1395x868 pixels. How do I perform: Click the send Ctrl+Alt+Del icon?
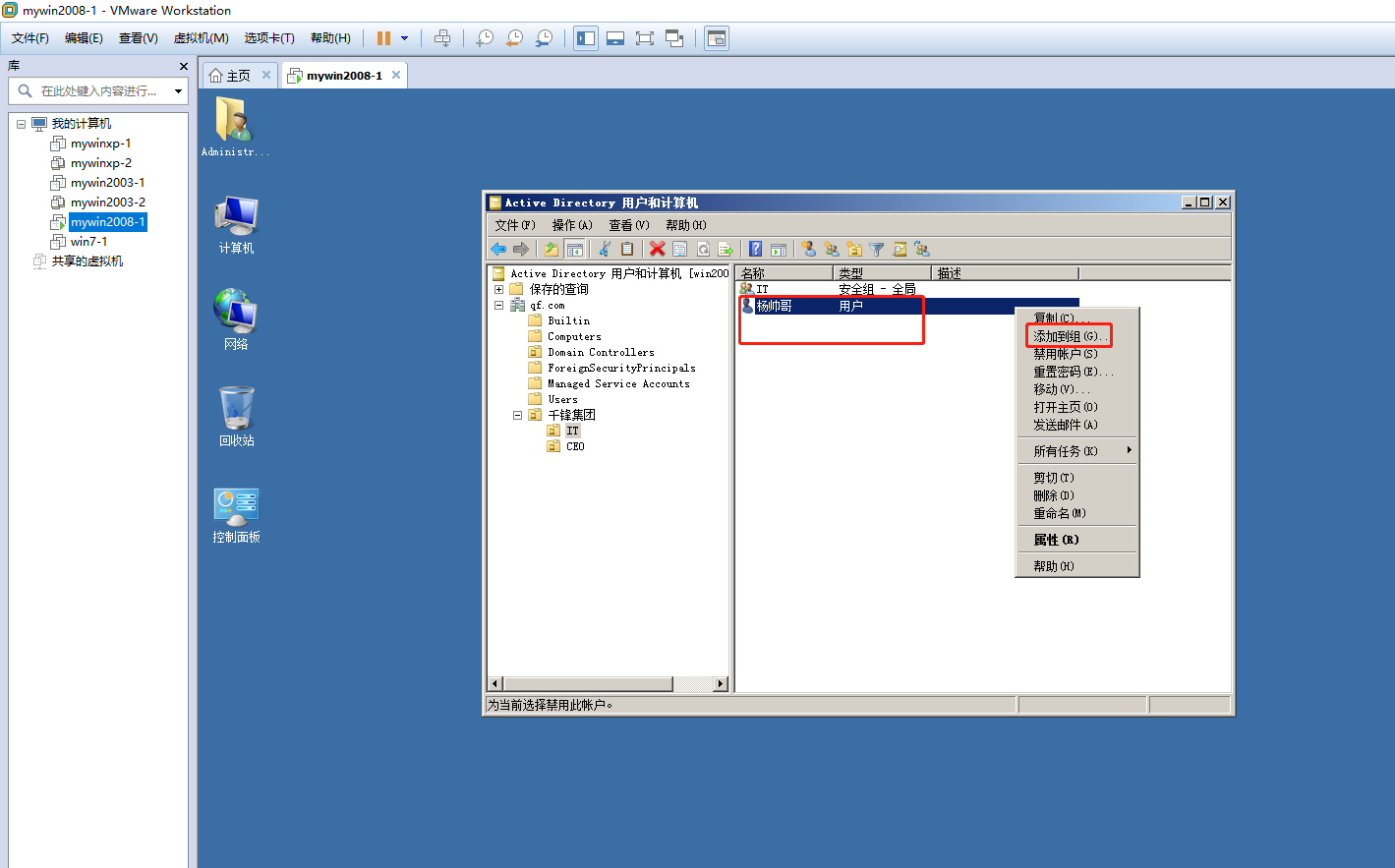pyautogui.click(x=442, y=38)
